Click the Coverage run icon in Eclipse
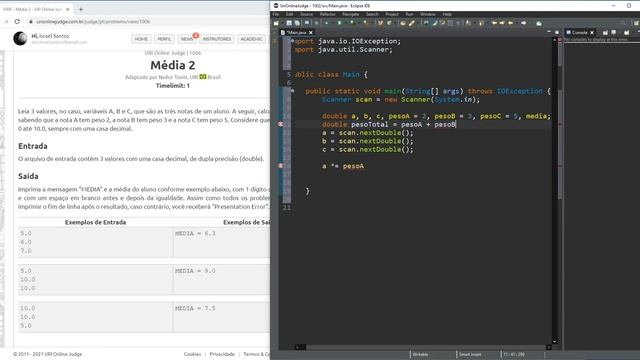This screenshot has width=640, height=360. 352,23
